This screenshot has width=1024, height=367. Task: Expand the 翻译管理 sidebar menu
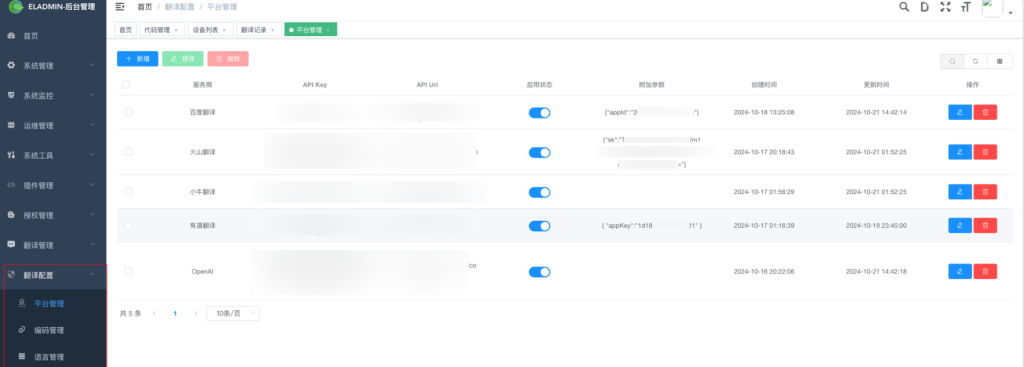(53, 246)
